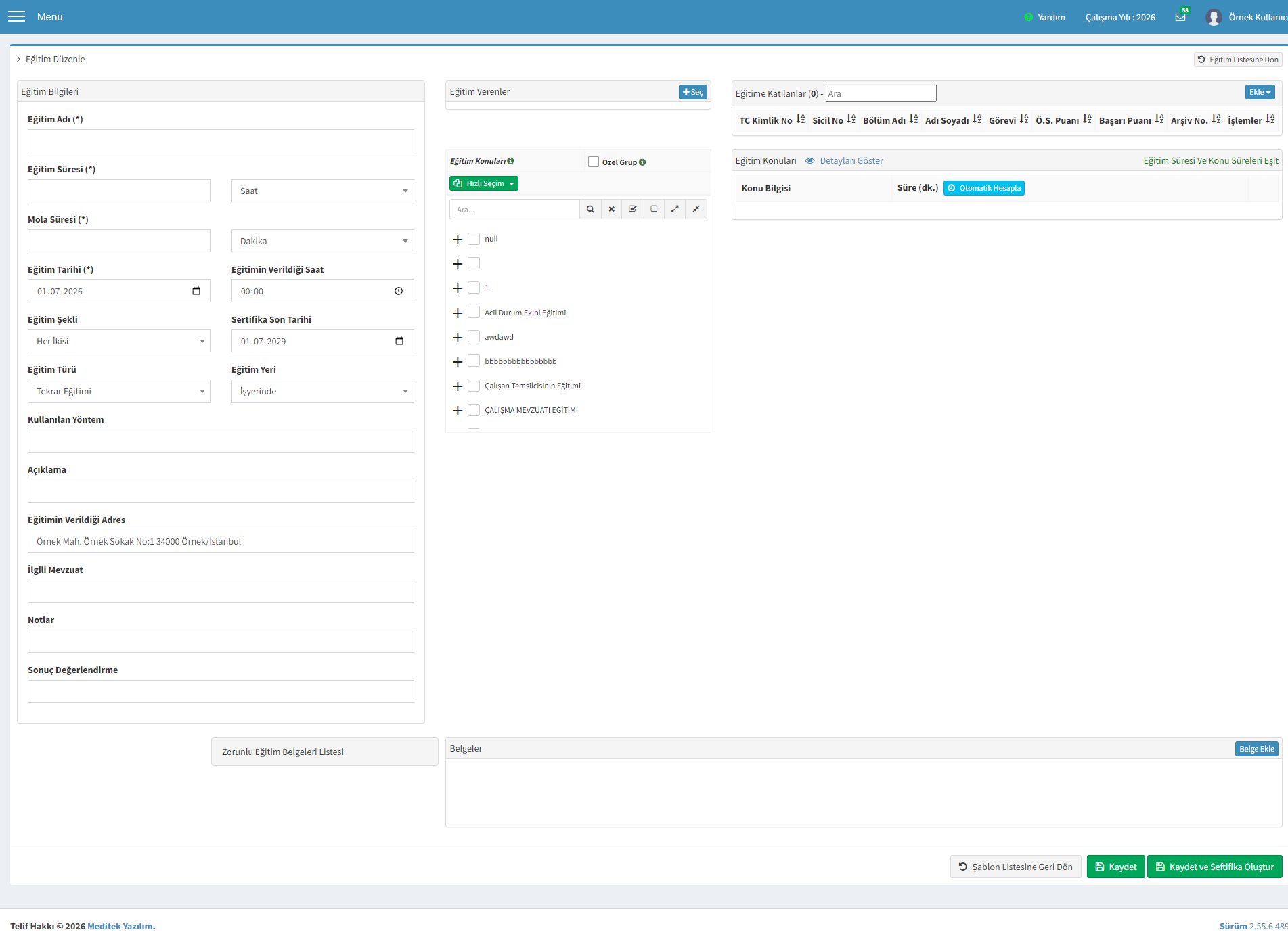Open the Hızlı Seçim dropdown button
The width and height of the screenshot is (1288, 943).
pos(484,183)
